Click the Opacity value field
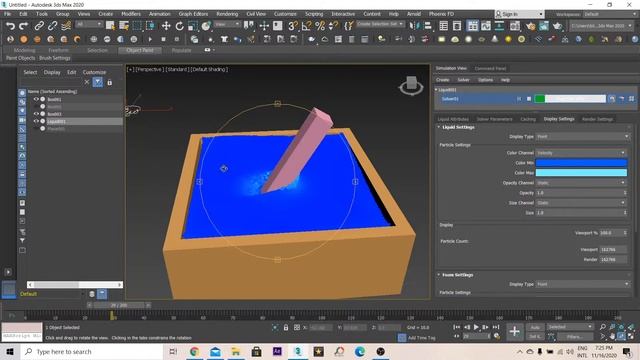The image size is (640, 360). pos(581,193)
